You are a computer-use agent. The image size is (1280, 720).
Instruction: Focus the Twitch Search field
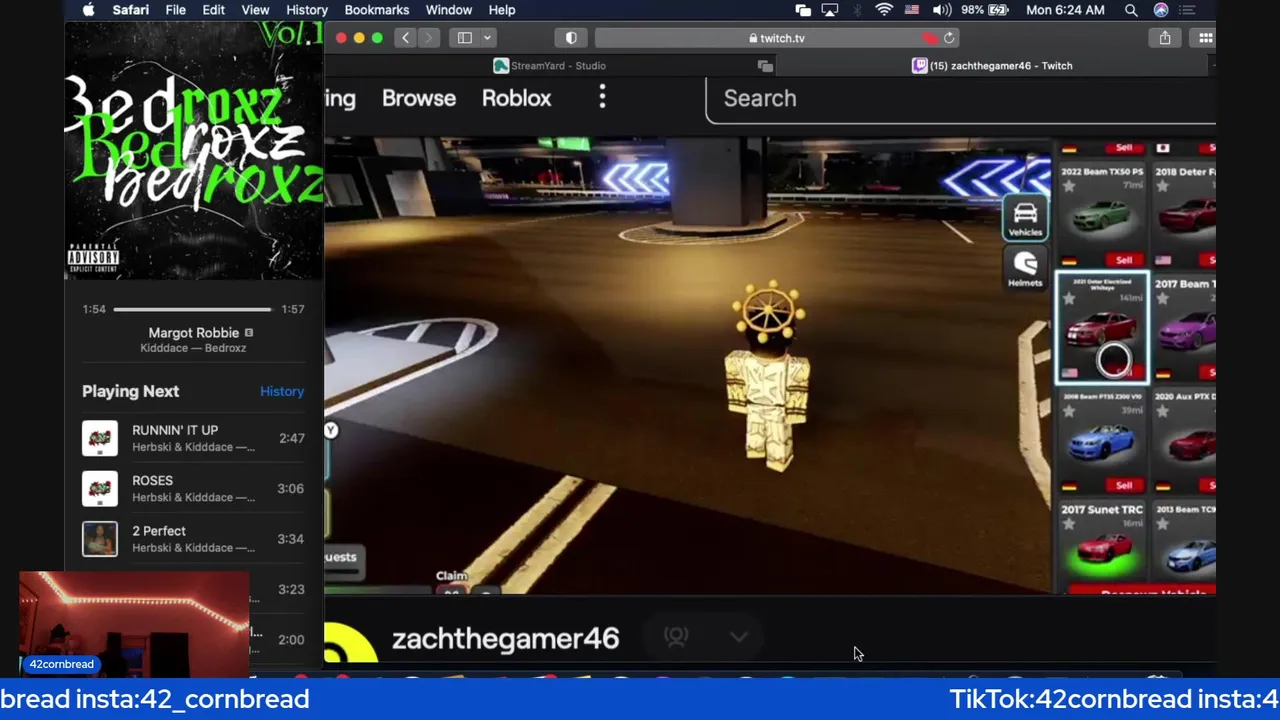960,99
